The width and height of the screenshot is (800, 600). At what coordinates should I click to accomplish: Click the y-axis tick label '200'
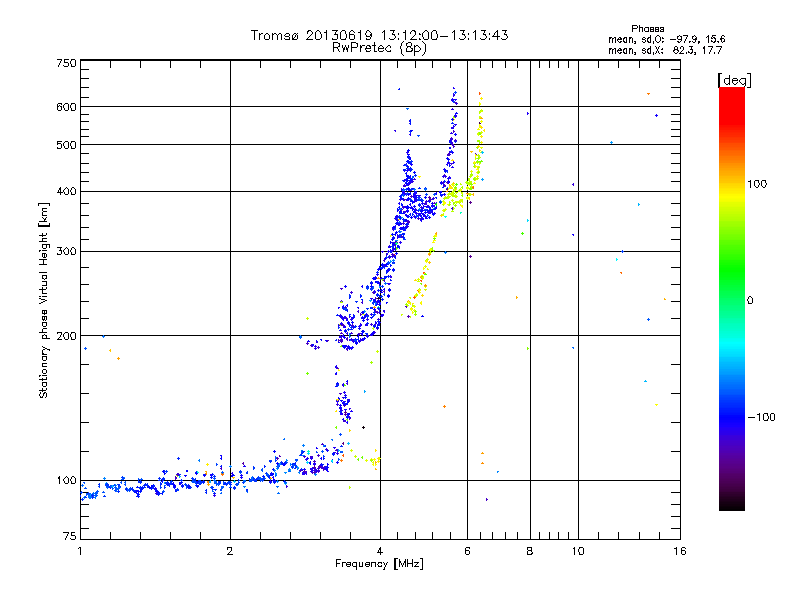tap(66, 336)
